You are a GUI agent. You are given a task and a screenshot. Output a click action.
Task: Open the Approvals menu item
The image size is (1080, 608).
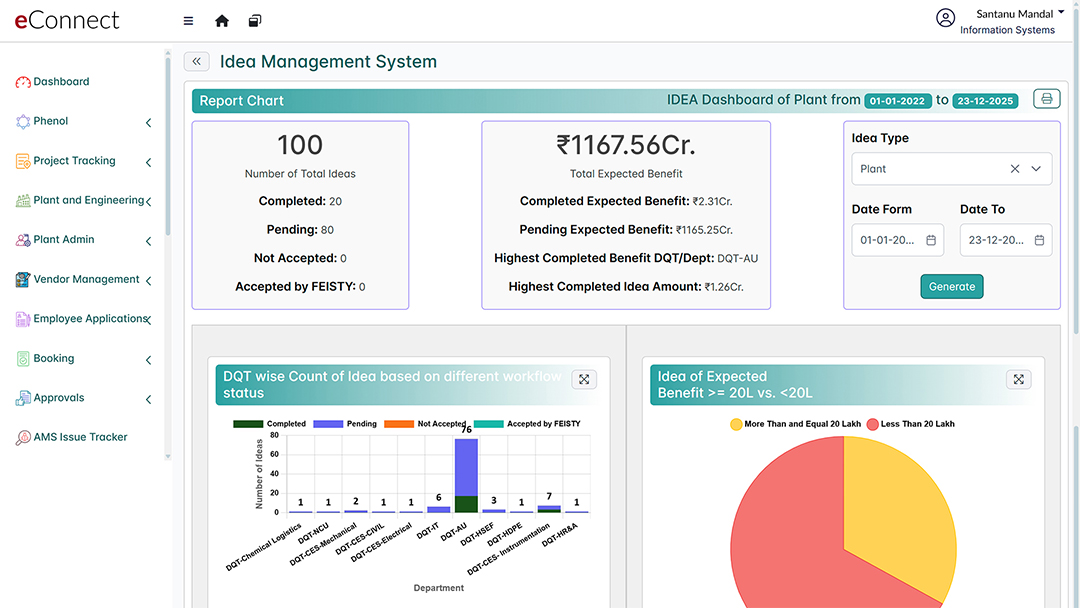click(59, 397)
